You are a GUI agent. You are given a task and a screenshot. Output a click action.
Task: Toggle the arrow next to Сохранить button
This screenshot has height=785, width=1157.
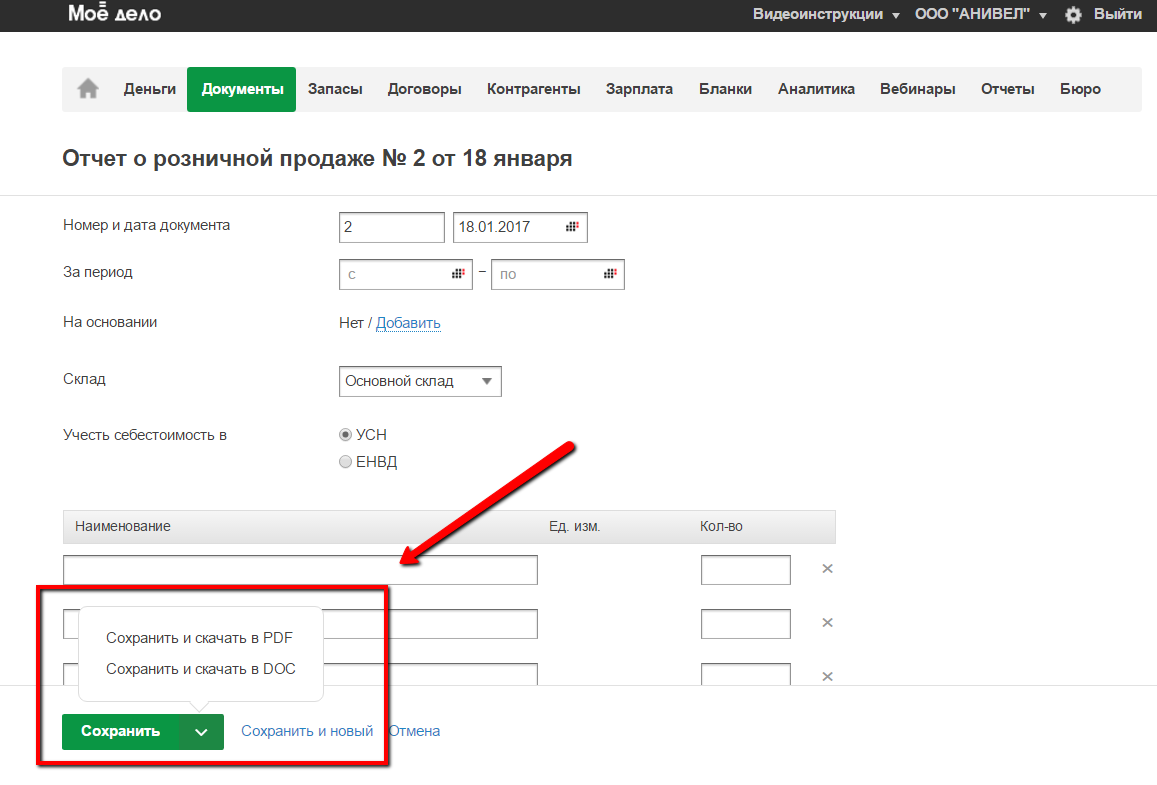(202, 732)
